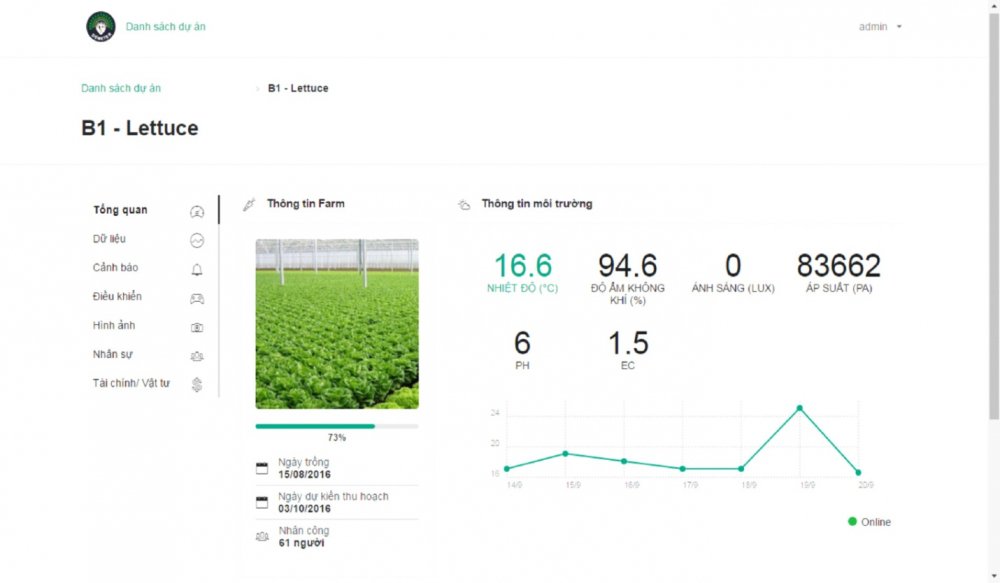Toggle the Online legend series
This screenshot has width=1000, height=583.
(869, 522)
